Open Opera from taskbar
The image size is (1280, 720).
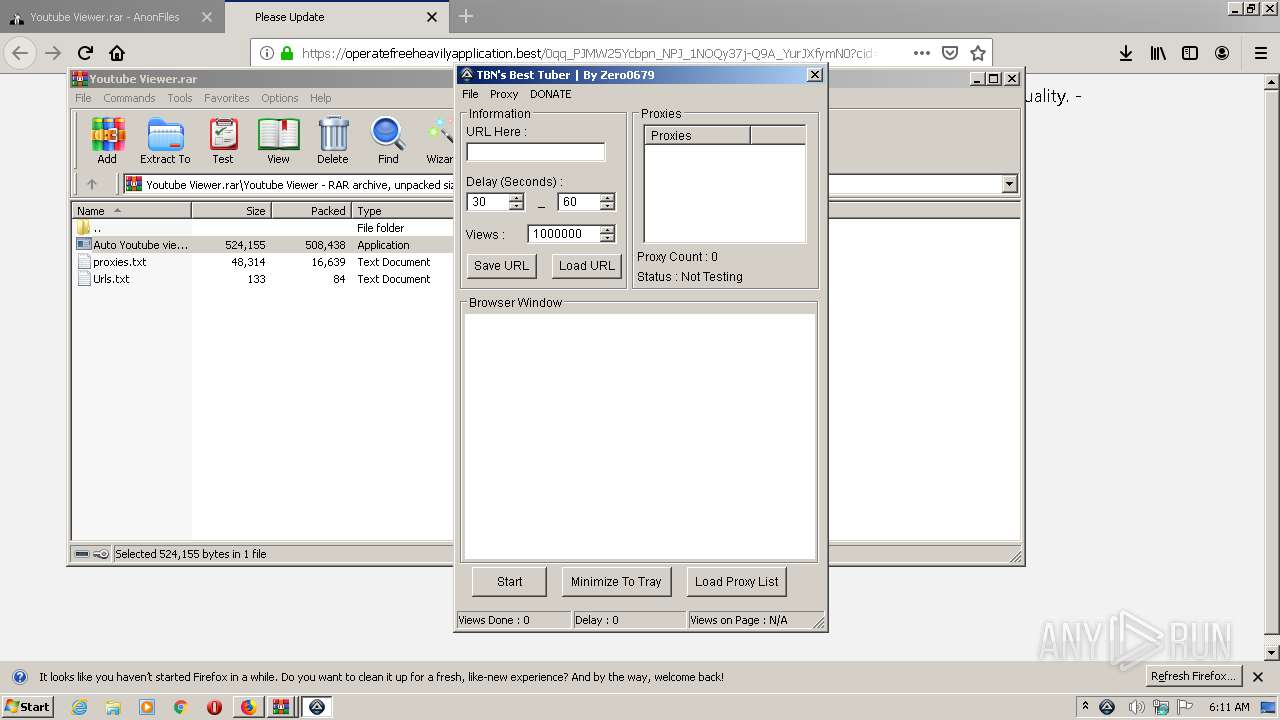tap(214, 707)
